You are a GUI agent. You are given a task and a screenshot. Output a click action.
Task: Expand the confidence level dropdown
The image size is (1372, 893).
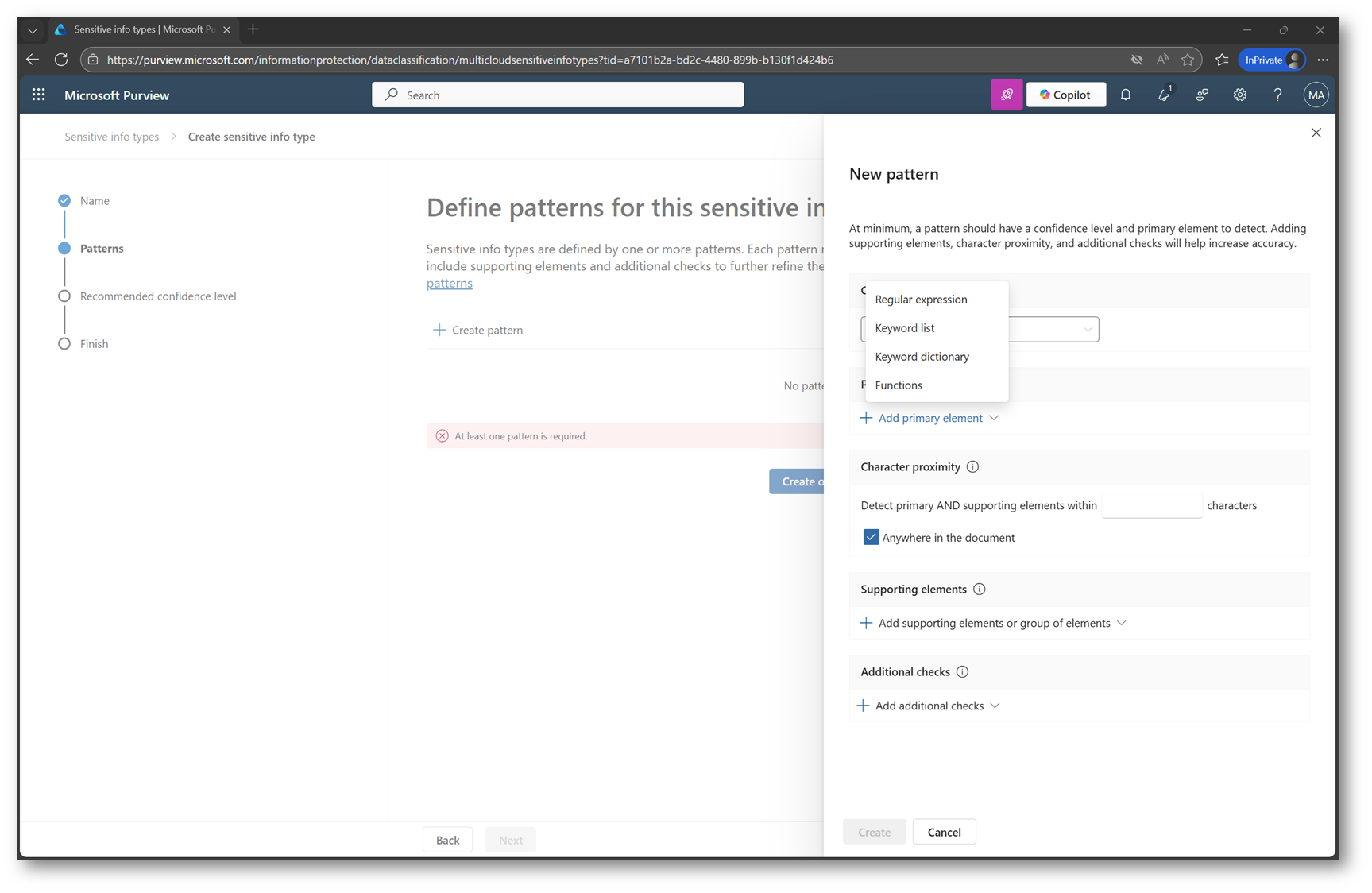click(1087, 329)
